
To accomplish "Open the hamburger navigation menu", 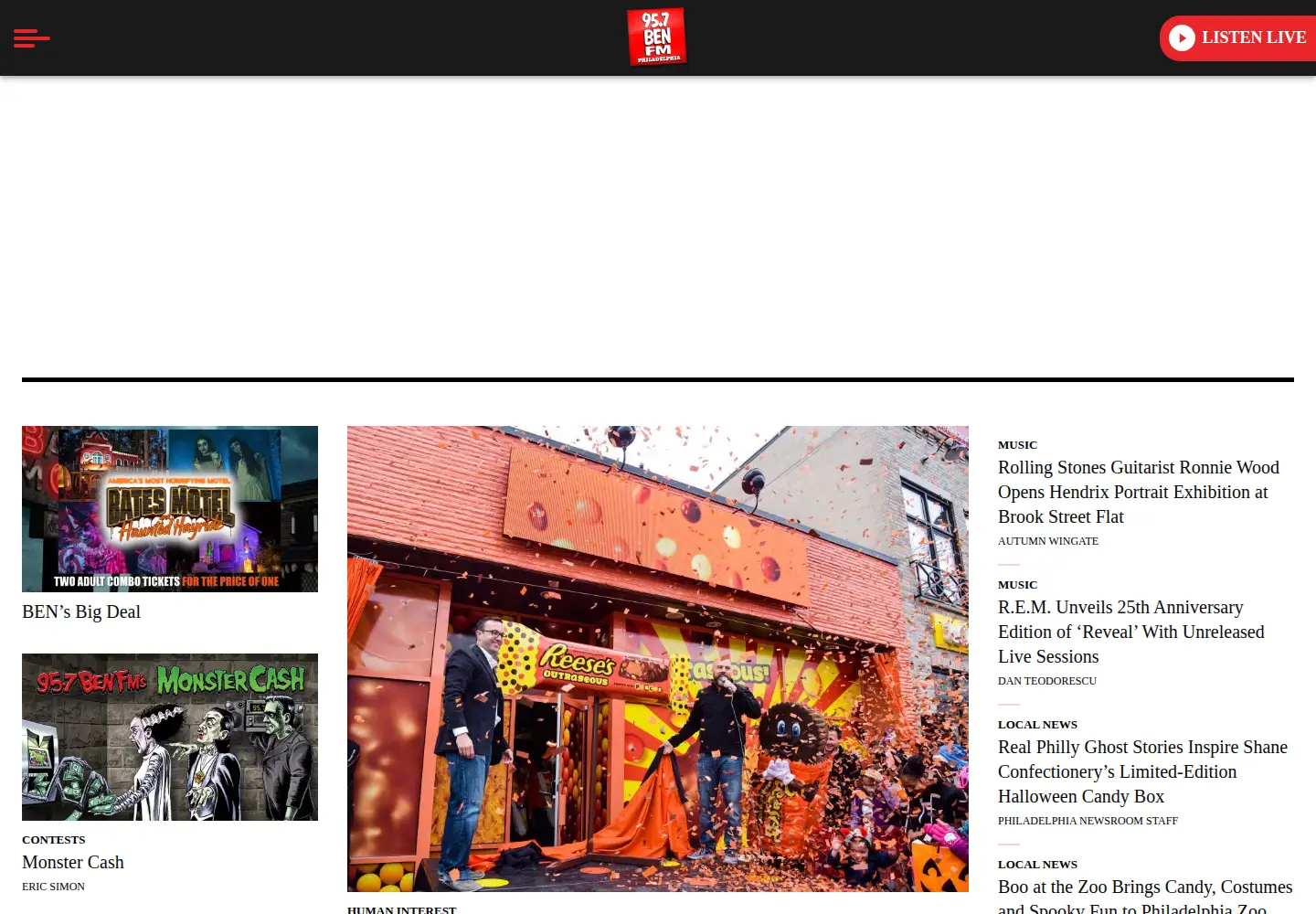I will click(x=32, y=37).
